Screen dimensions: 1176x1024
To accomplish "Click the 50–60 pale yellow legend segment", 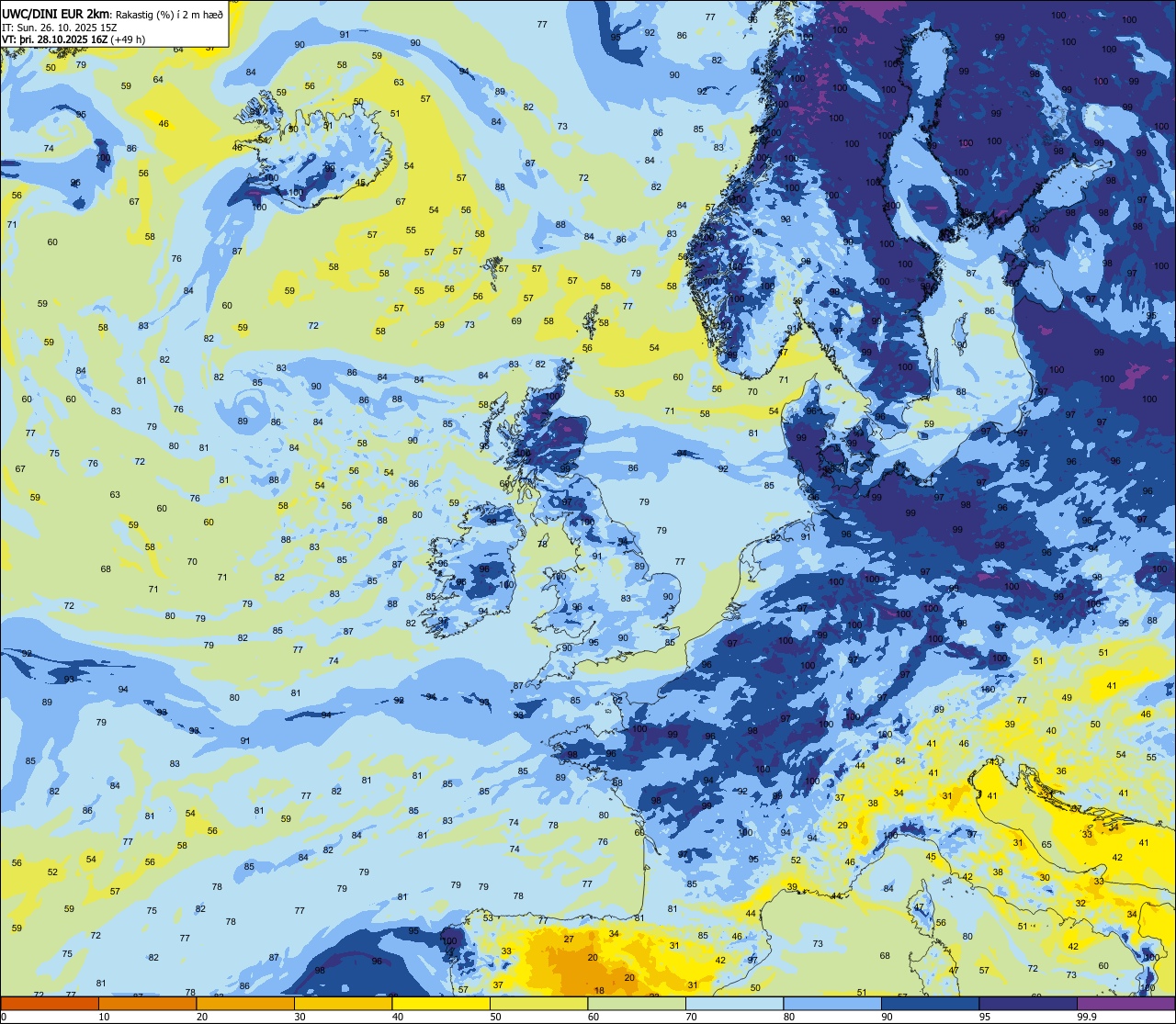I will [538, 1004].
